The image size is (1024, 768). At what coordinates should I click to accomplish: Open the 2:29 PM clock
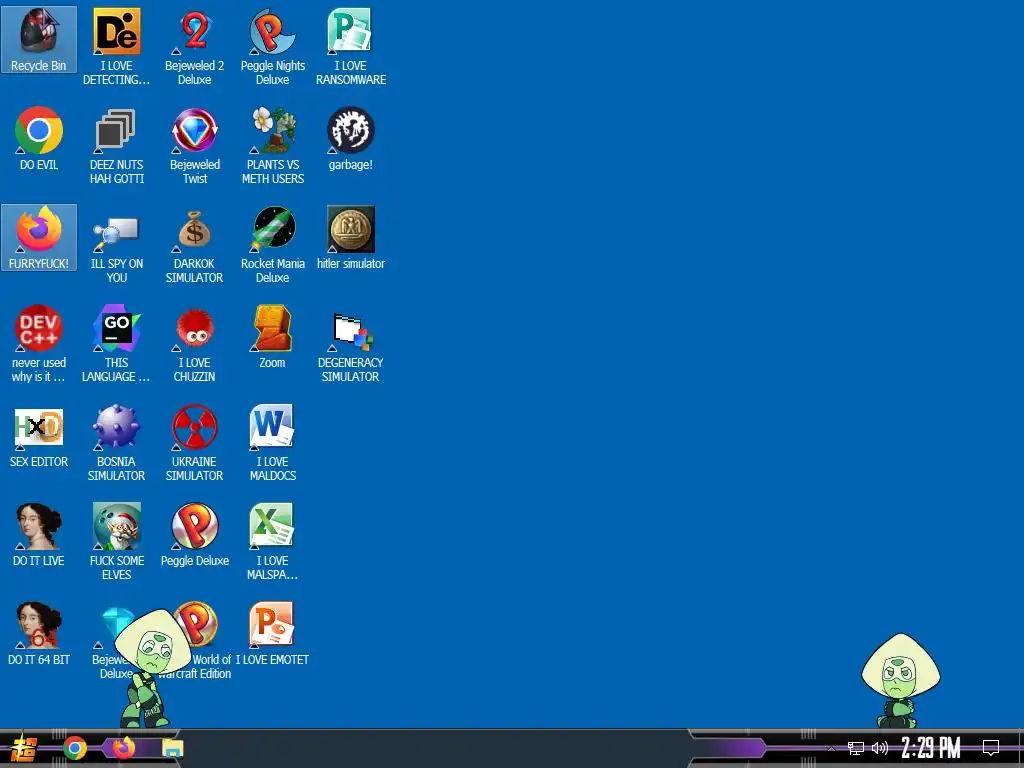coord(931,748)
